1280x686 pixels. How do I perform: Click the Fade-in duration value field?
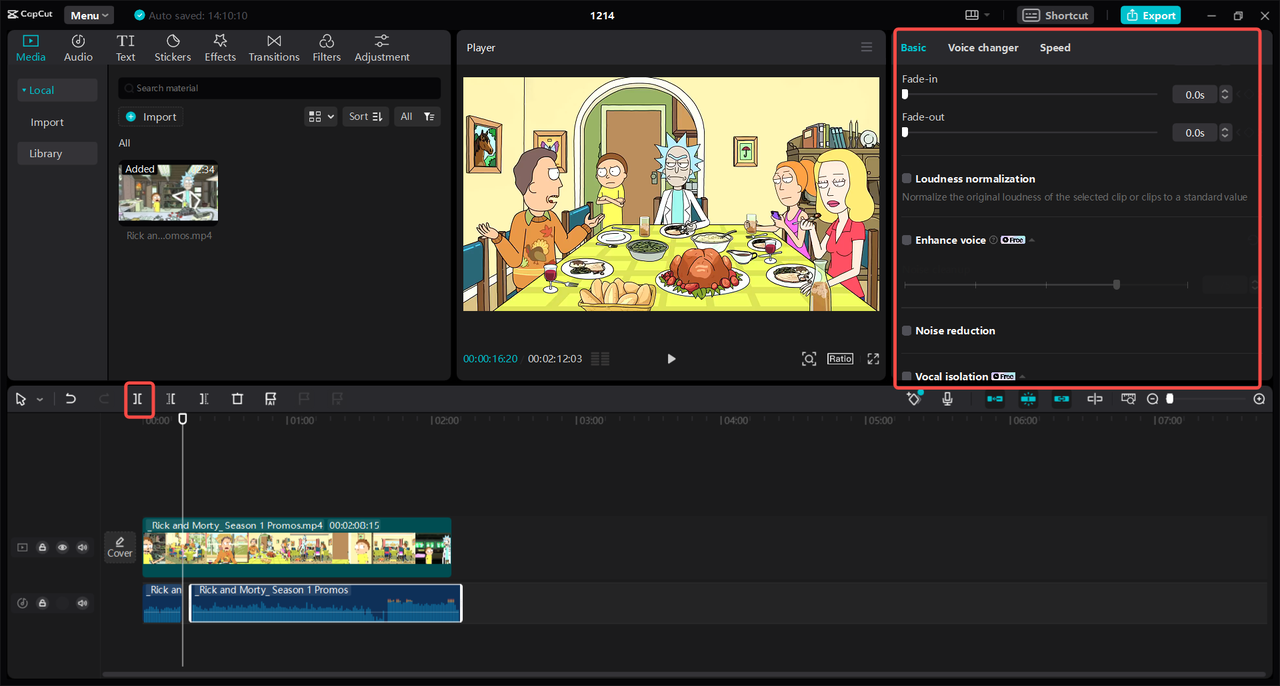pos(1195,95)
